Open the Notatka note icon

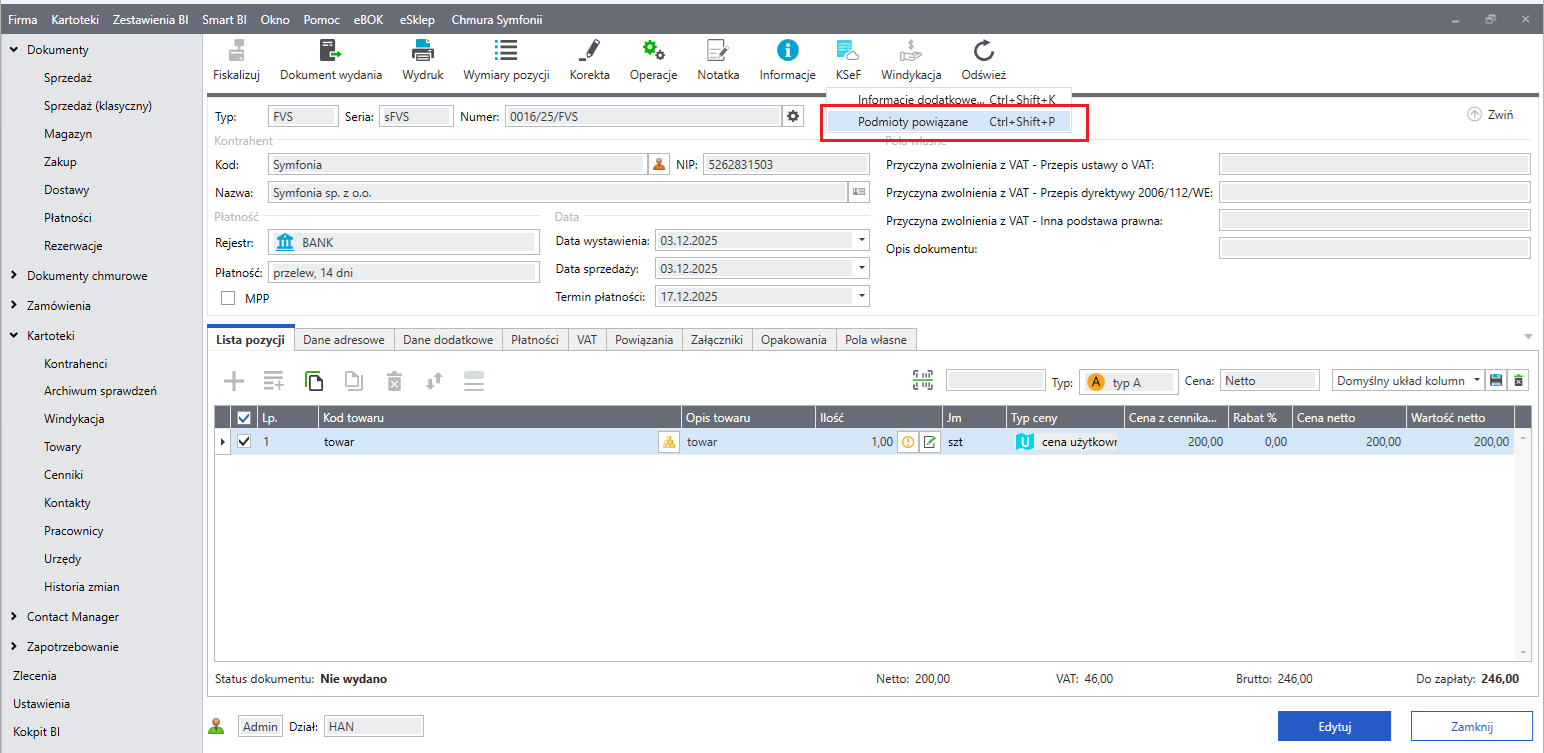click(717, 51)
